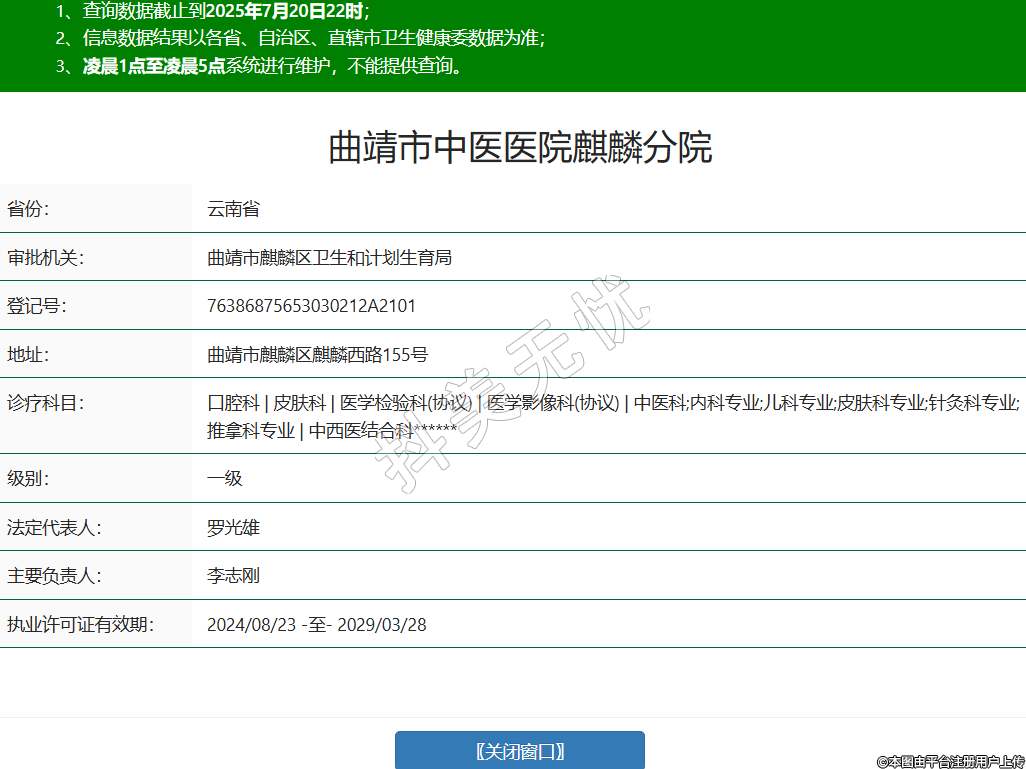Image resolution: width=1026 pixels, height=769 pixels.
Task: Click the address value 曲靖市麒麟区麒麟西路155号
Action: click(317, 354)
